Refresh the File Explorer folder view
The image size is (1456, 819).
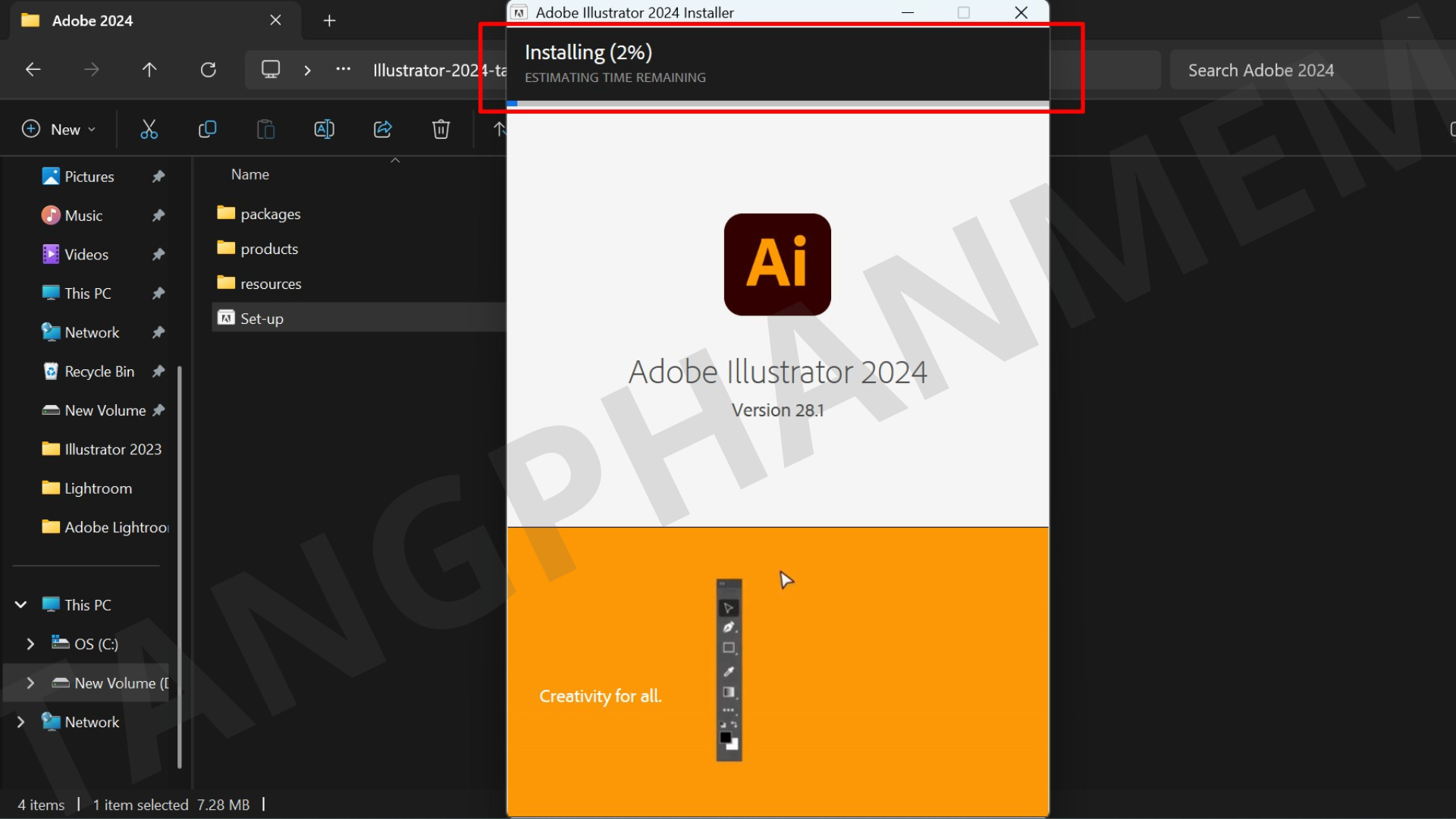(209, 70)
